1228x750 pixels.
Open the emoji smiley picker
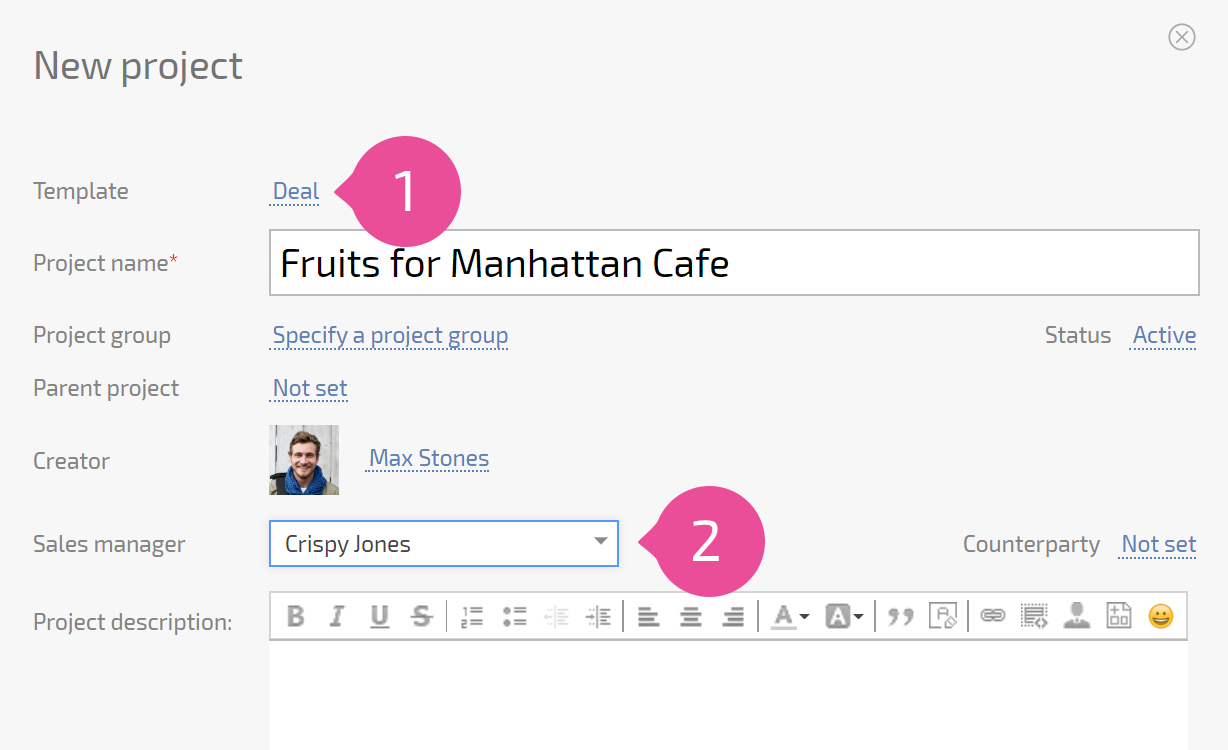[1160, 616]
